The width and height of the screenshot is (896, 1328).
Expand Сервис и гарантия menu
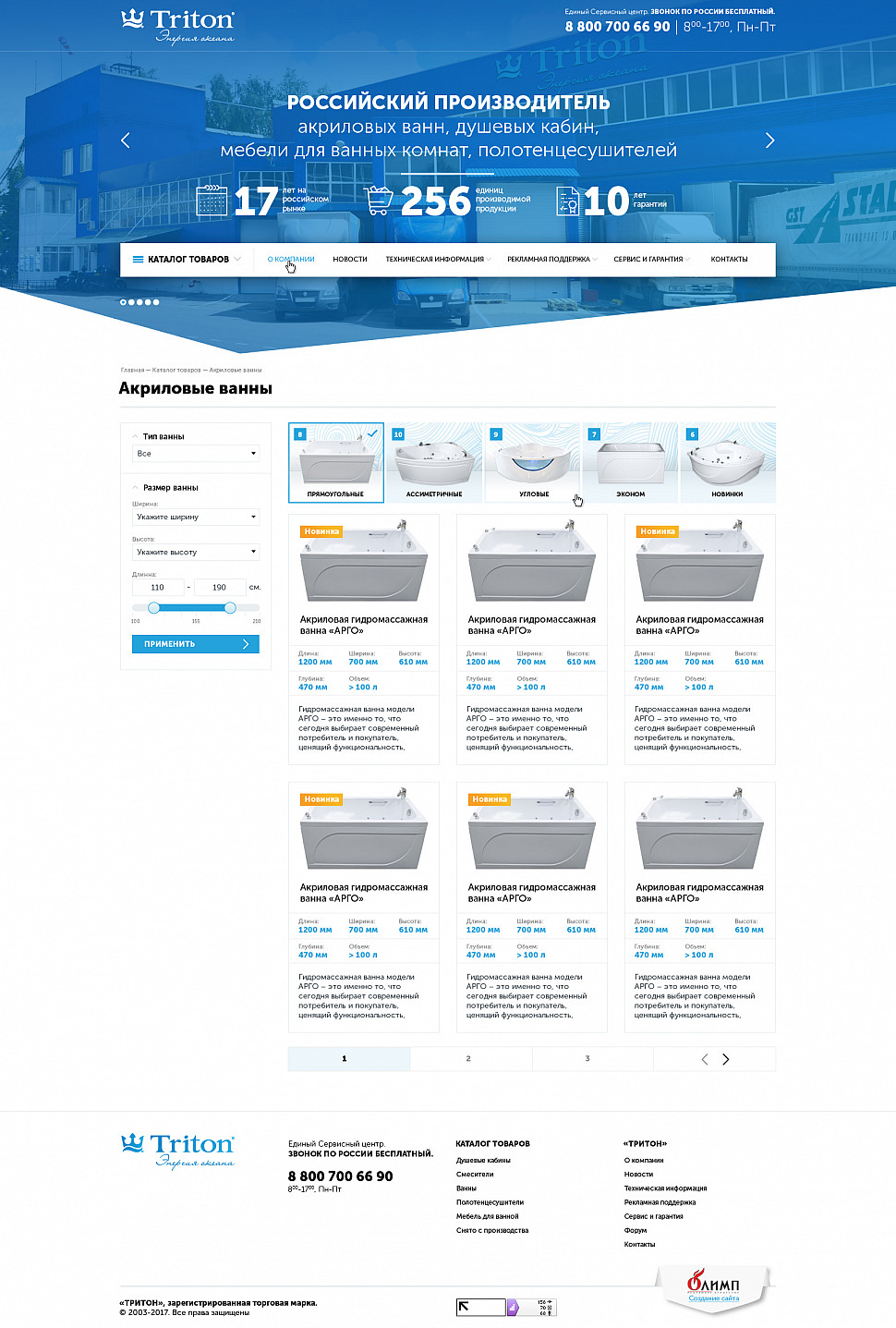(651, 260)
